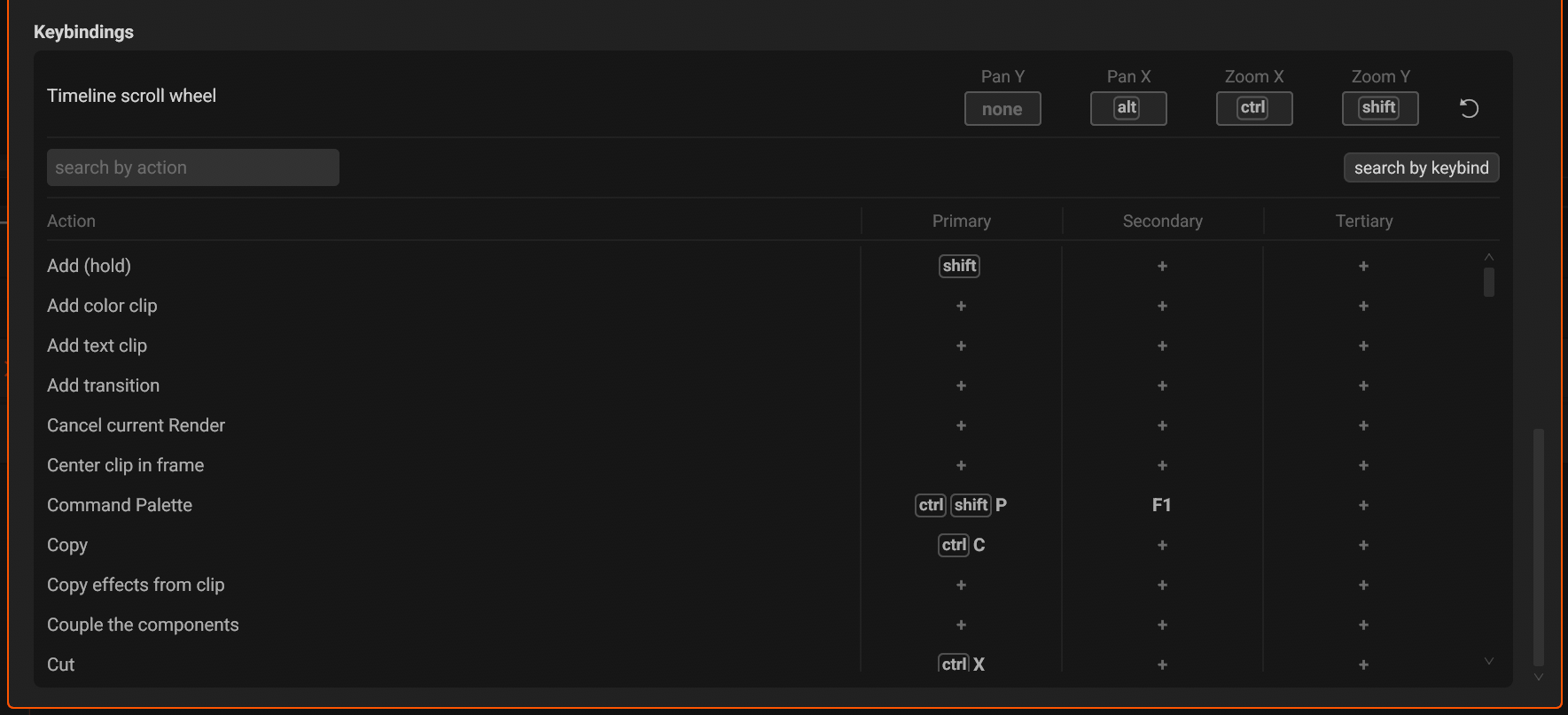Add tertiary keybind for Add (hold)
Image resolution: width=1568 pixels, height=715 pixels.
[x=1363, y=266]
